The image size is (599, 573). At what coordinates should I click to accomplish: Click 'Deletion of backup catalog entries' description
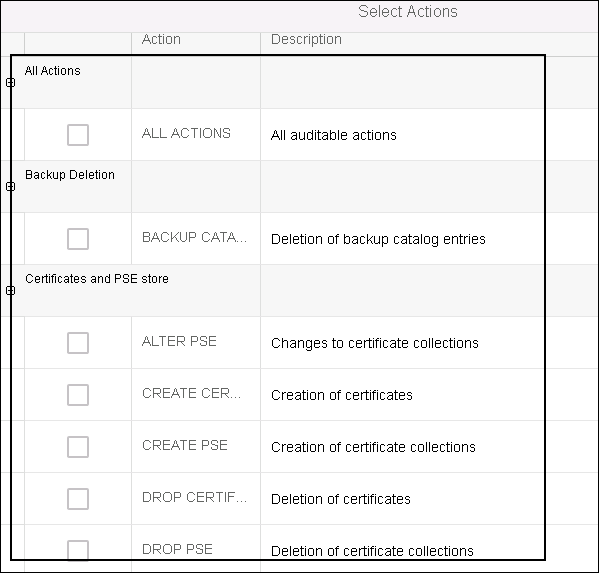click(x=378, y=239)
